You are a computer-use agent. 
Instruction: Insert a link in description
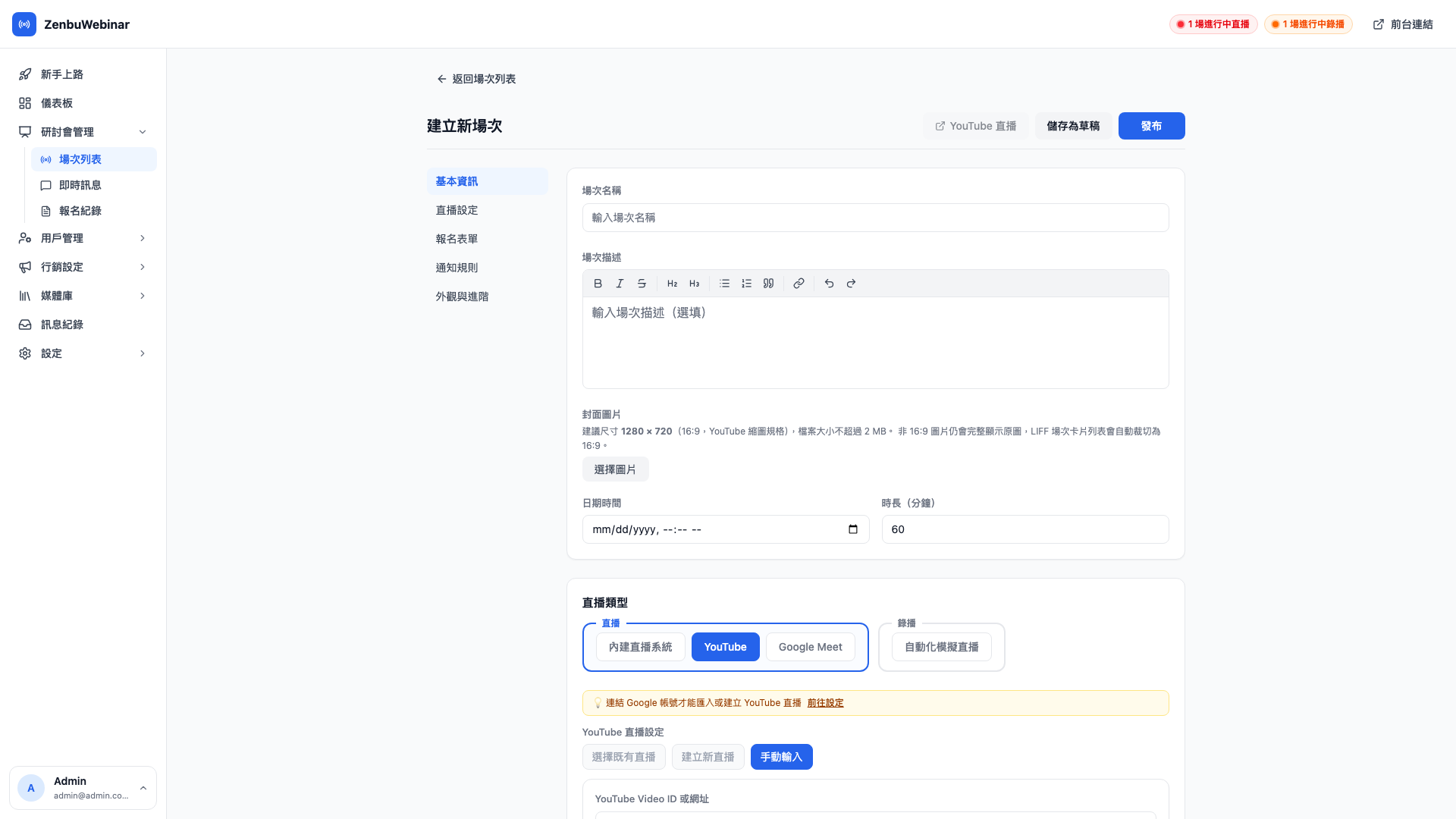tap(799, 284)
